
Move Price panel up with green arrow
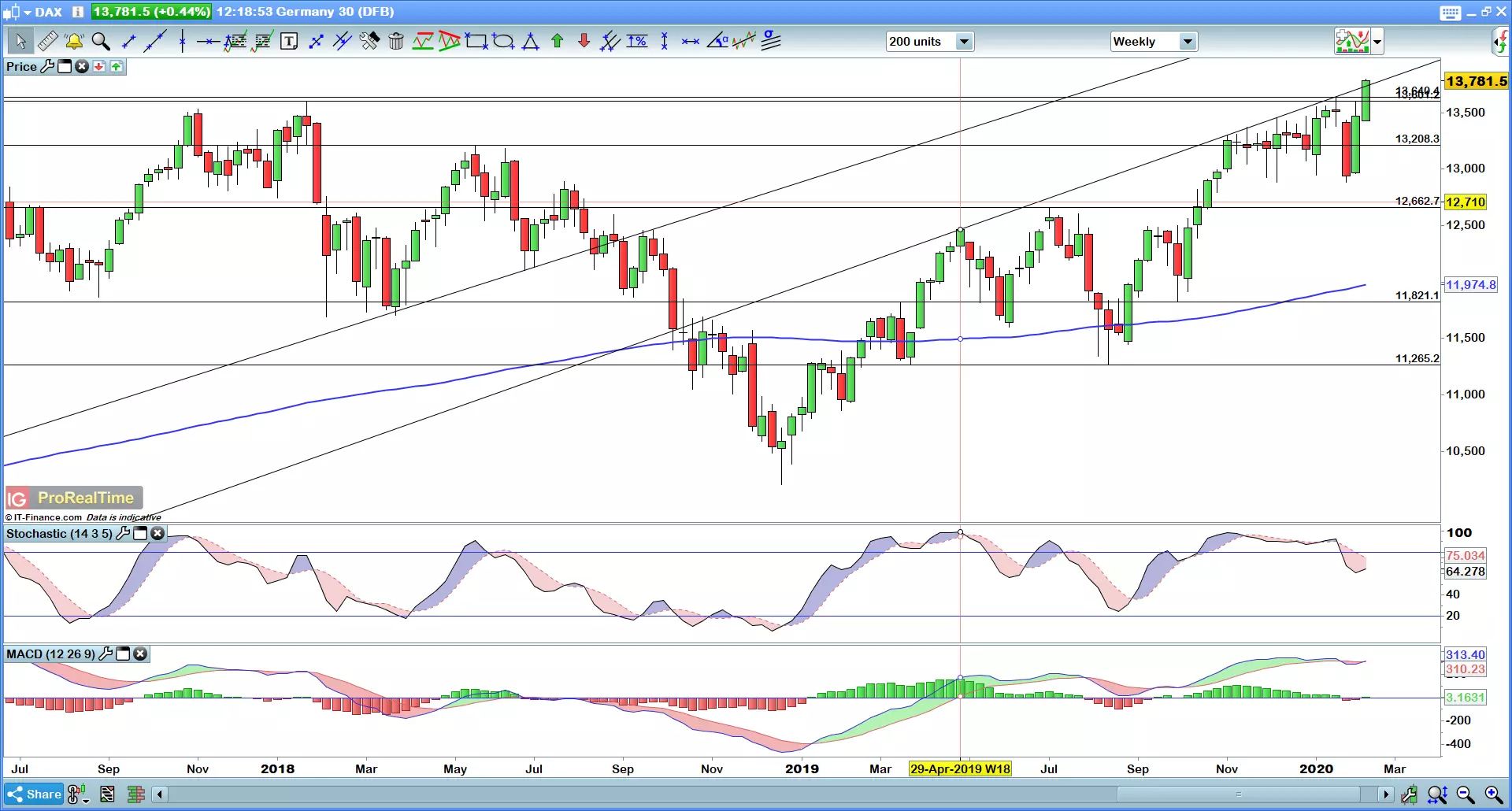(x=117, y=67)
